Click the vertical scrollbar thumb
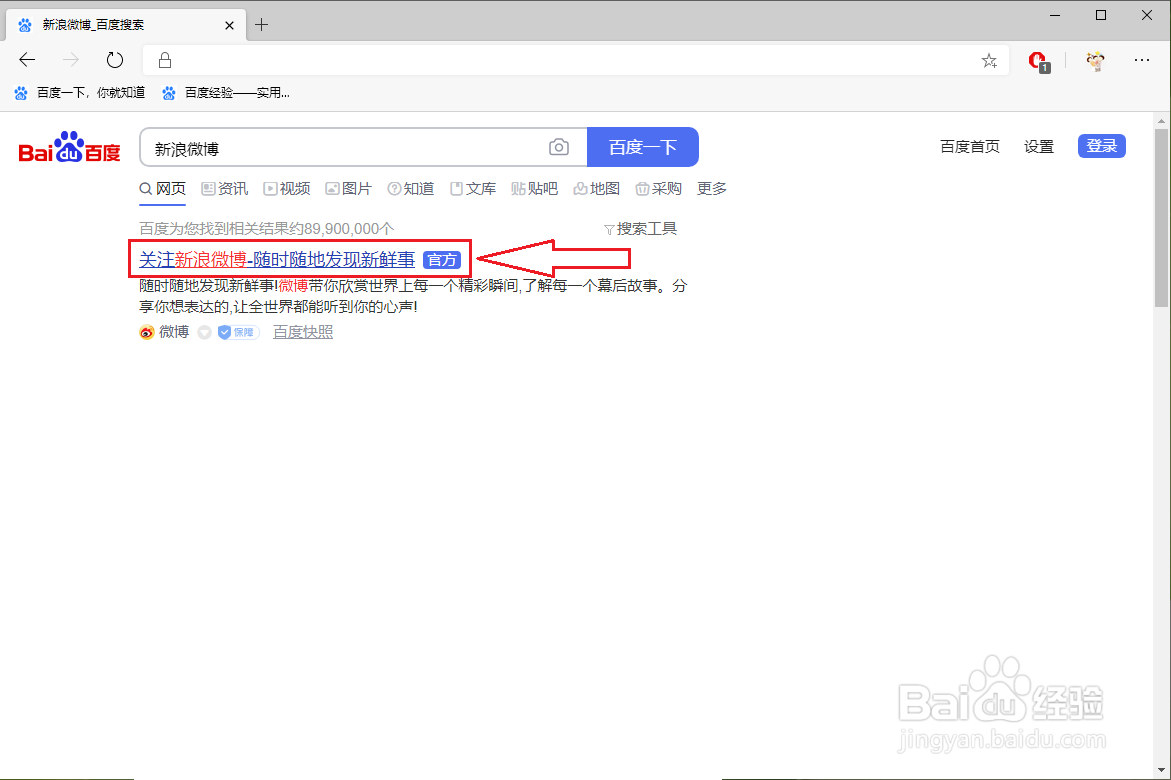The height and width of the screenshot is (780, 1171). point(1161,217)
